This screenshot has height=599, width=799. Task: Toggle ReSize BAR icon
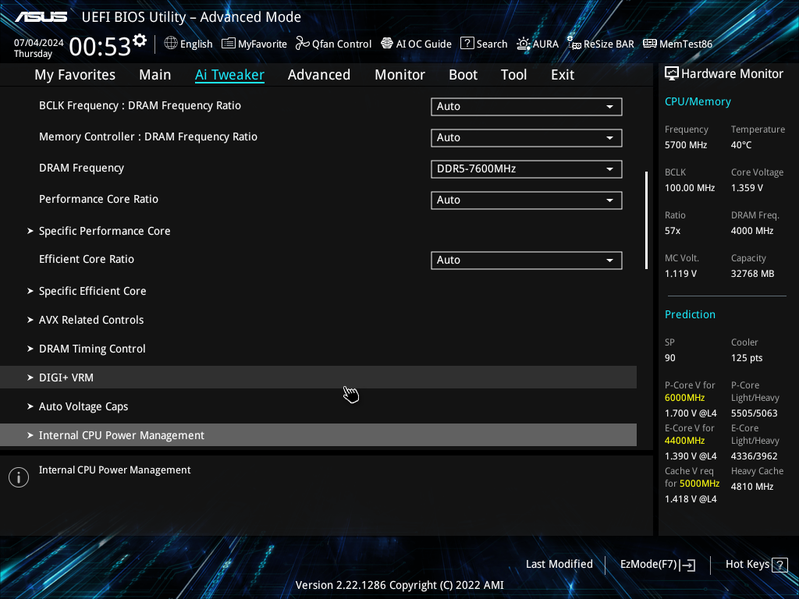click(574, 43)
